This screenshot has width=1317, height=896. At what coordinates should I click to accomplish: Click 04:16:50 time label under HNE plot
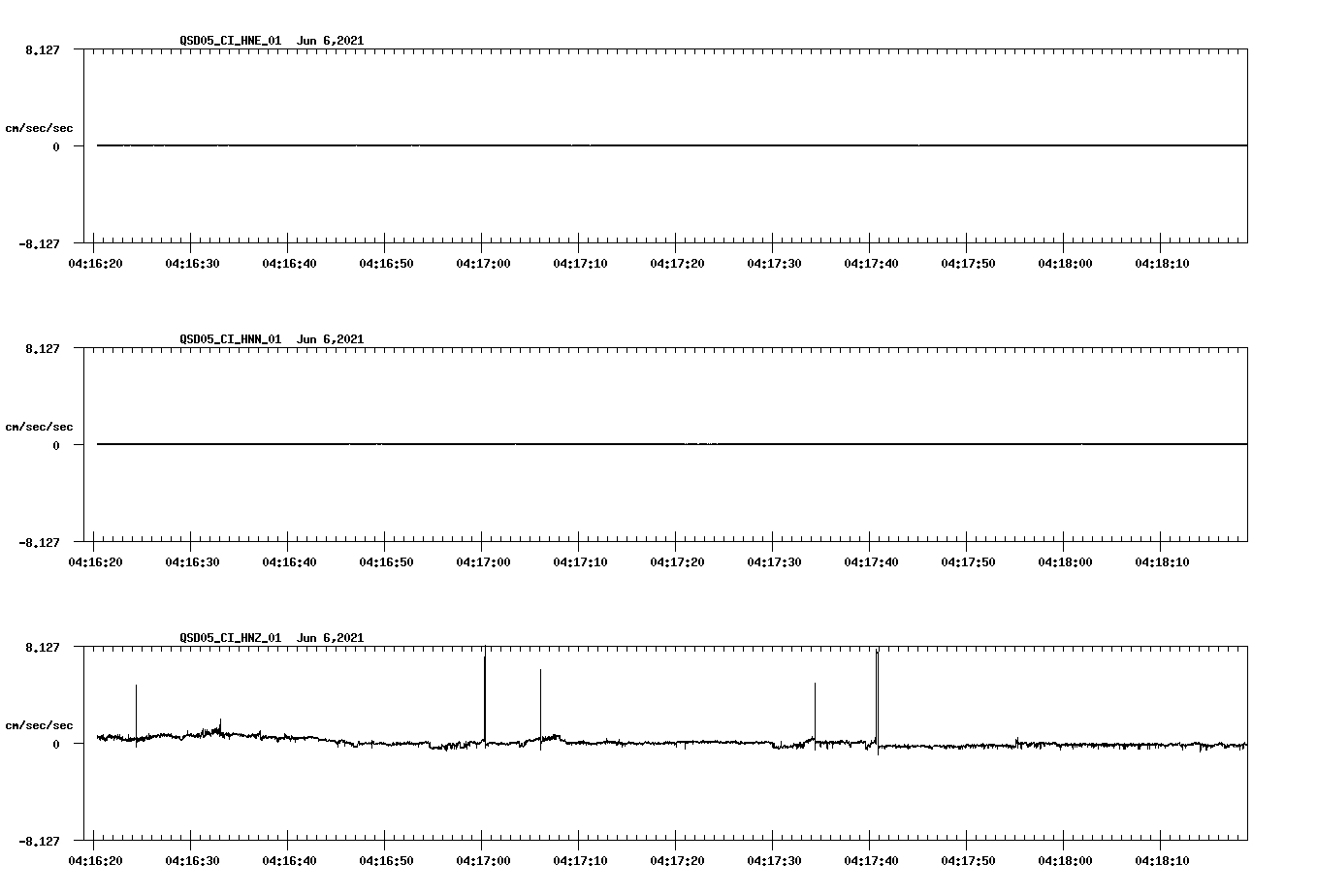tap(386, 264)
